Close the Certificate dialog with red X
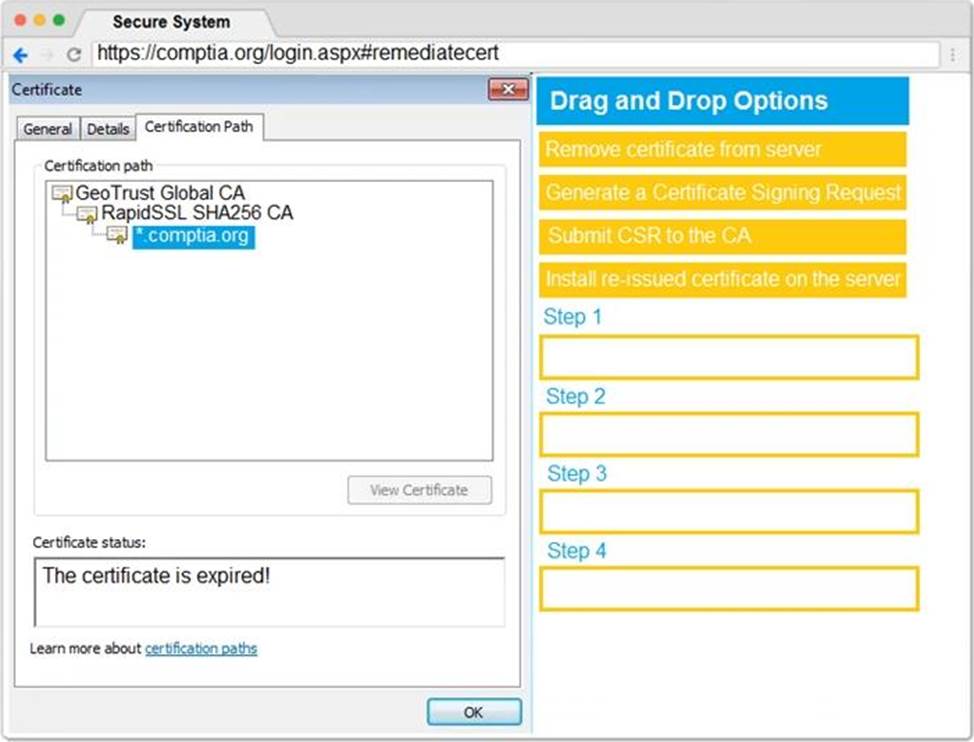This screenshot has height=742, width=974. [x=507, y=90]
